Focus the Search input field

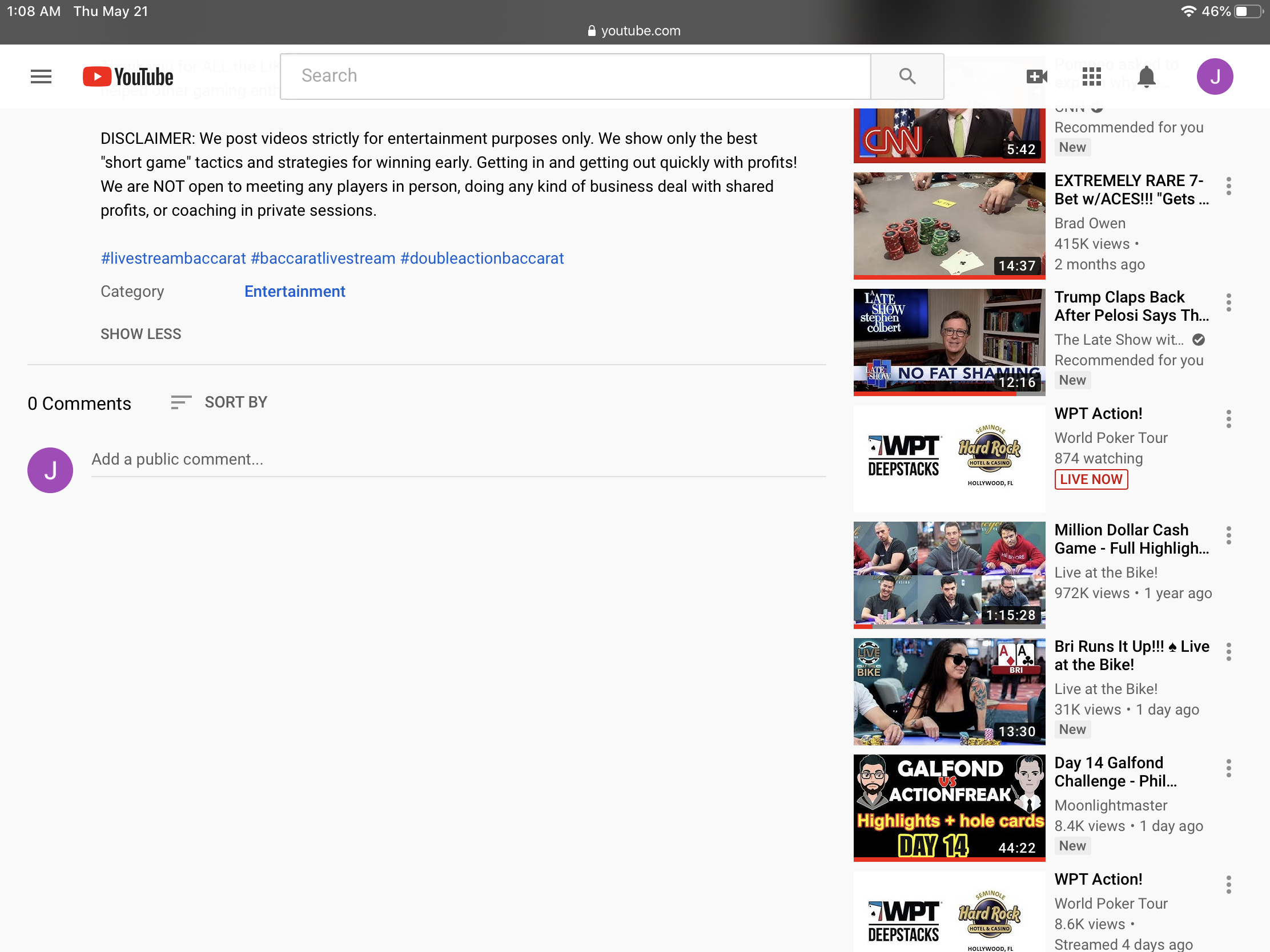(x=575, y=76)
